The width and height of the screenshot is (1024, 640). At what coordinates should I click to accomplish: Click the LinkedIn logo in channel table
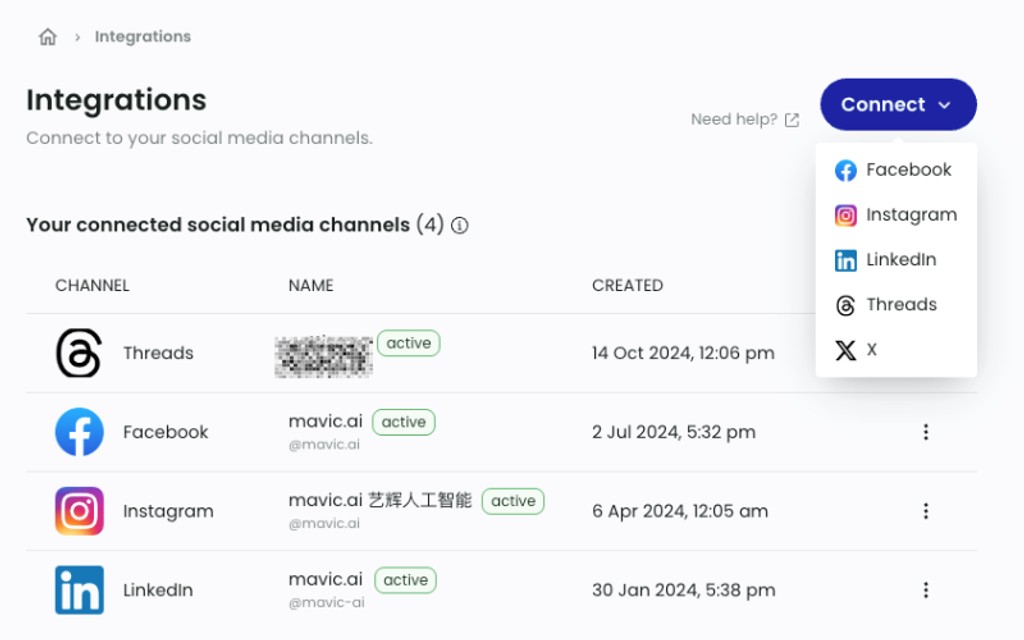point(79,590)
